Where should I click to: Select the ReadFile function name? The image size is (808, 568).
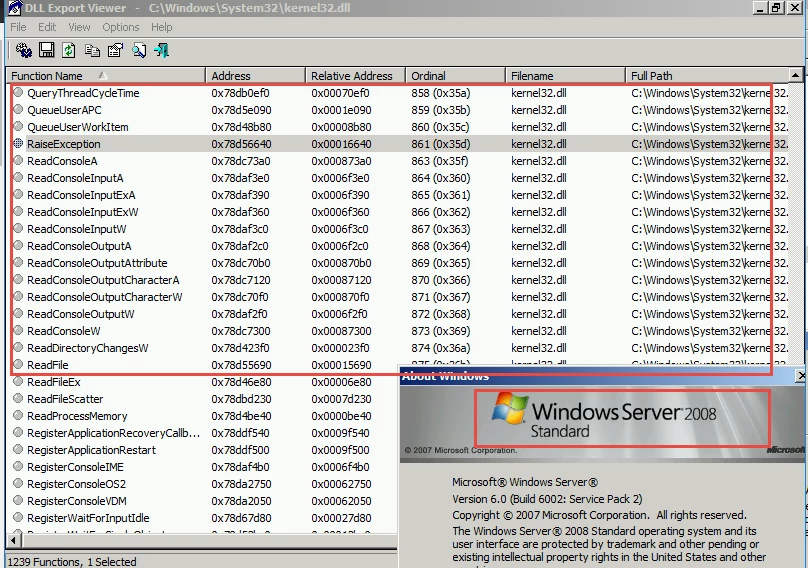47,365
